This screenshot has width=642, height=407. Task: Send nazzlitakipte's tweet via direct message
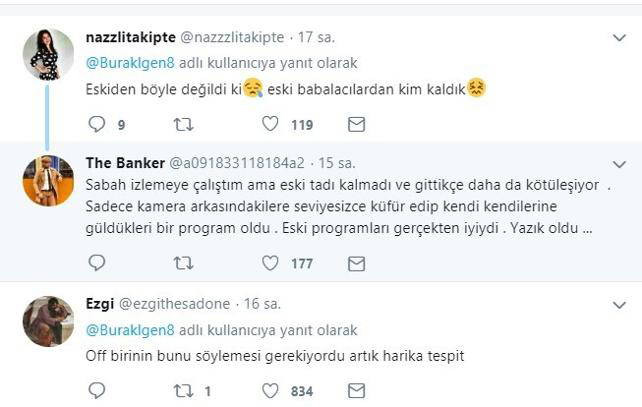[x=356, y=124]
